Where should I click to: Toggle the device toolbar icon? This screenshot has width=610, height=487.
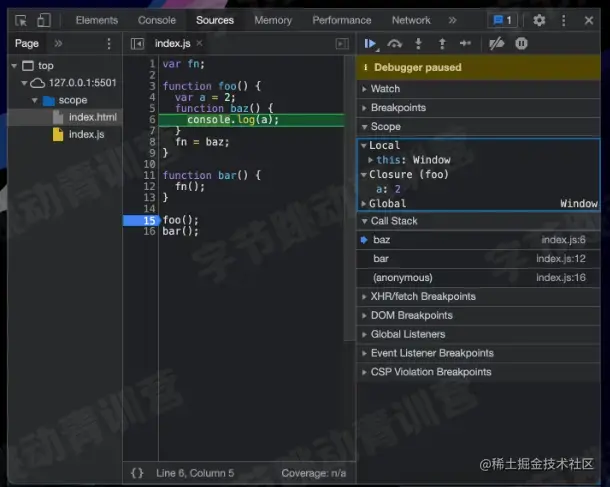click(x=44, y=20)
